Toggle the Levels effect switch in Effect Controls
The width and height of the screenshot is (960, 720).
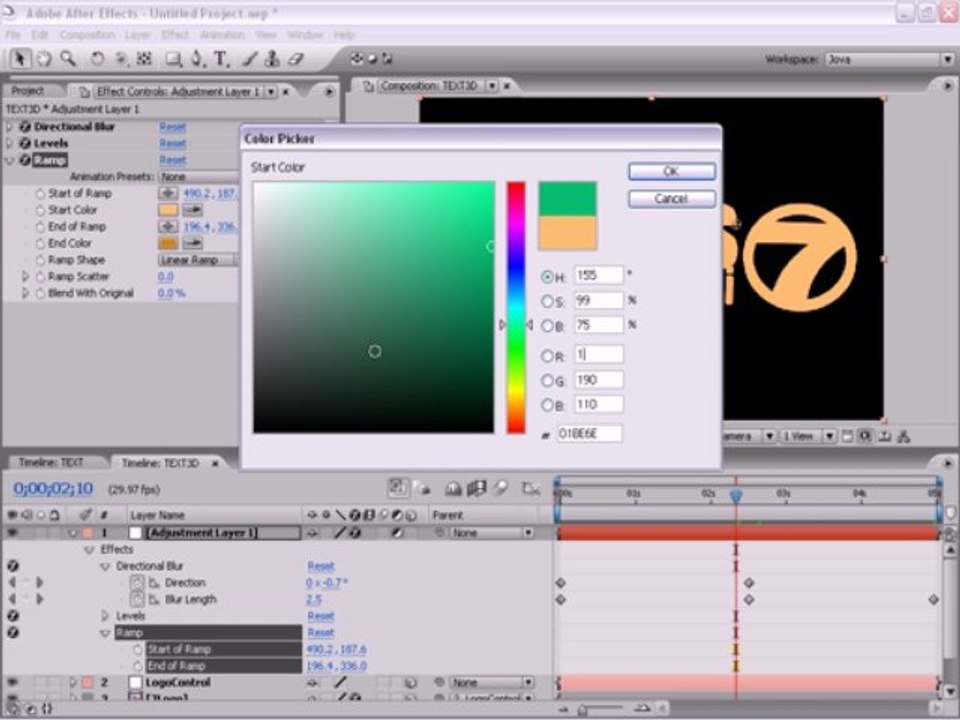tap(25, 143)
